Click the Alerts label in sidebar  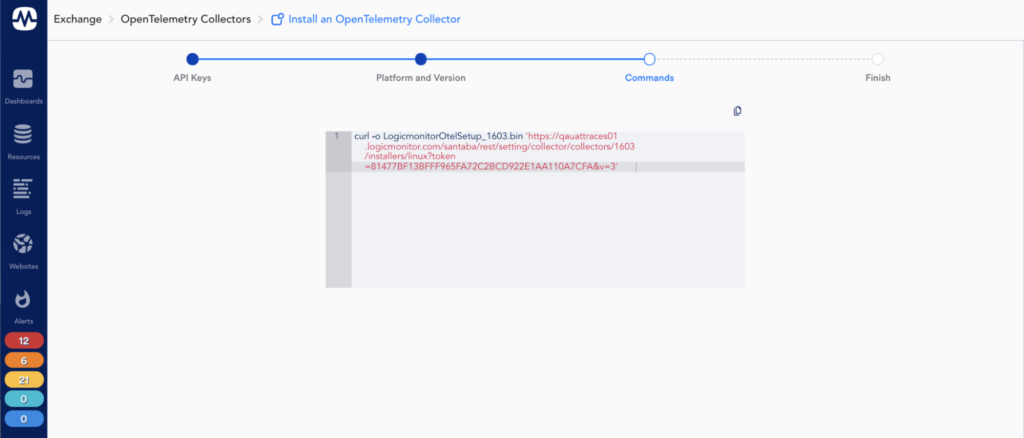(24, 321)
